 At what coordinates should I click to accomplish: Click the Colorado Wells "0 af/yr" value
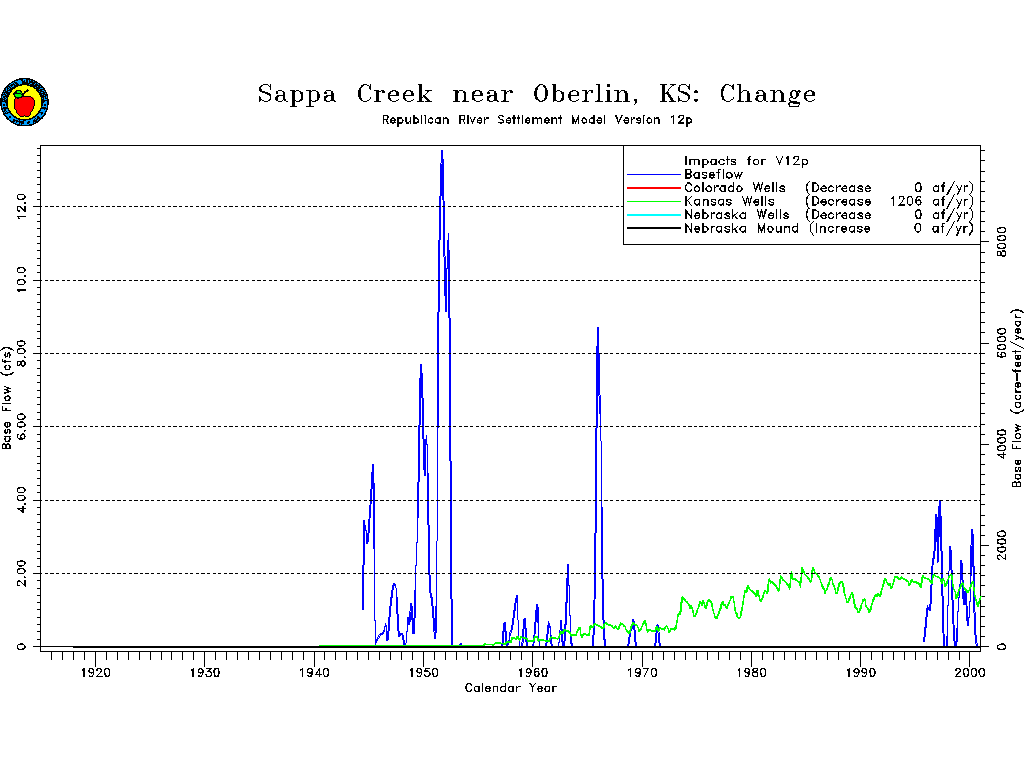(944, 188)
